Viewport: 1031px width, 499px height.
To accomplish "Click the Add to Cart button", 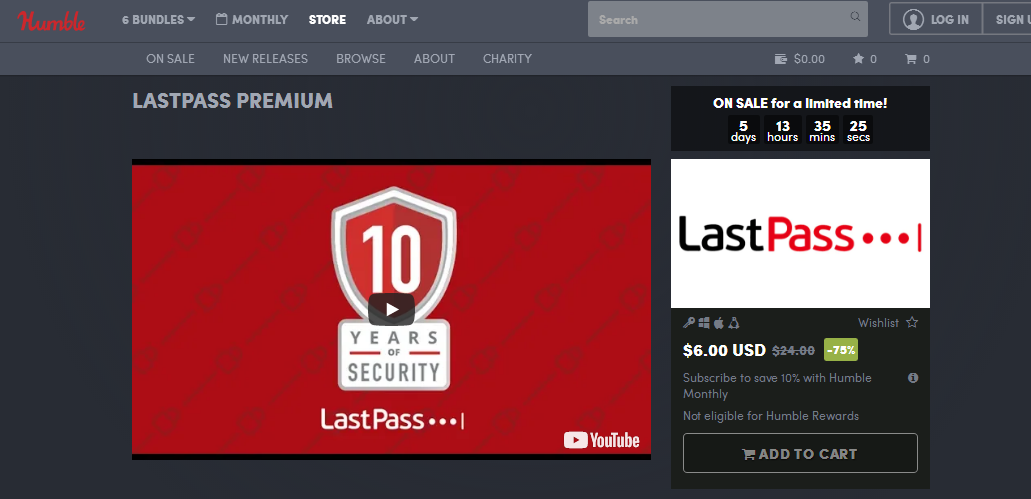I will tap(800, 453).
